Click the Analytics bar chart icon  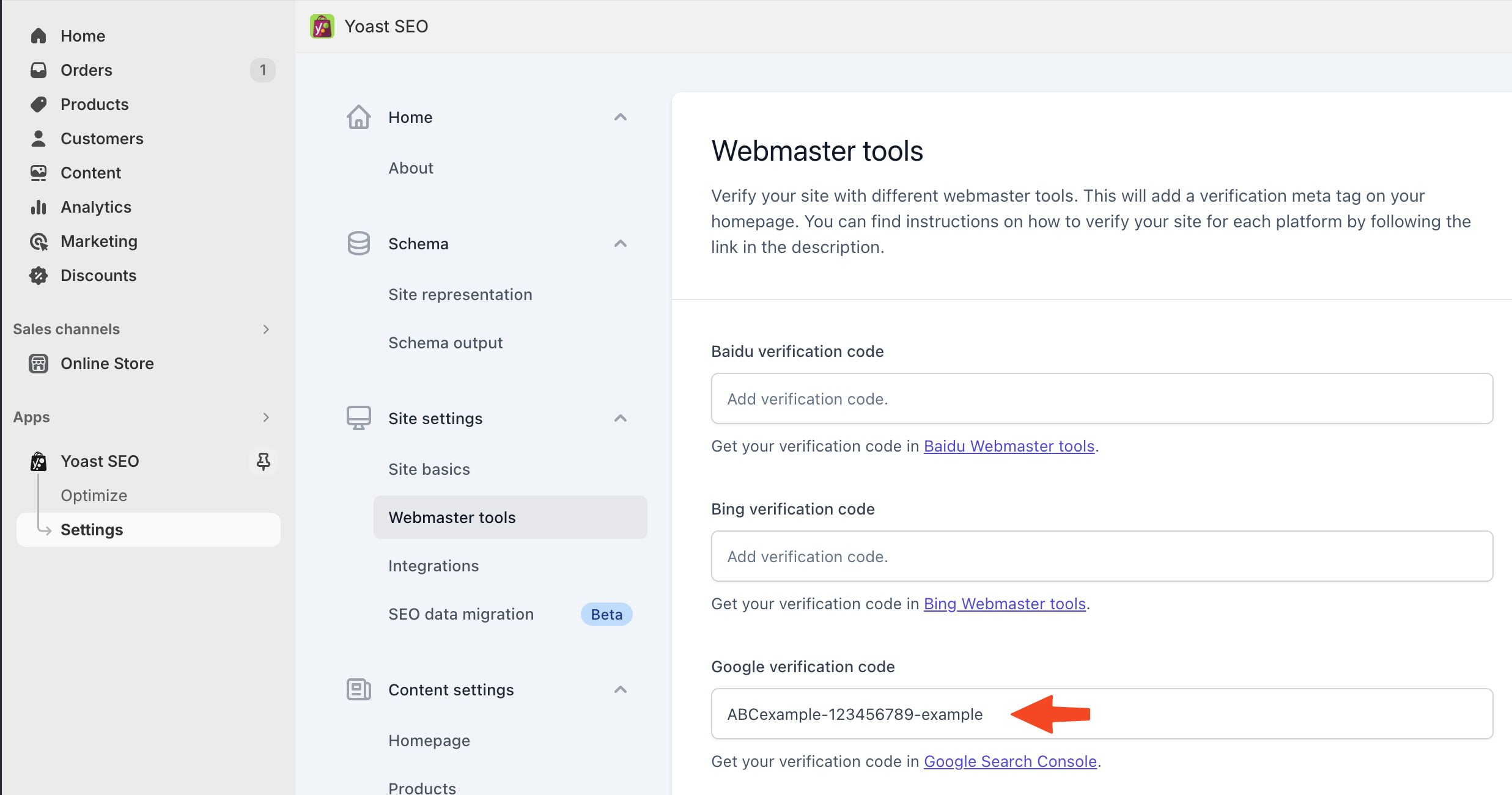pyautogui.click(x=39, y=207)
